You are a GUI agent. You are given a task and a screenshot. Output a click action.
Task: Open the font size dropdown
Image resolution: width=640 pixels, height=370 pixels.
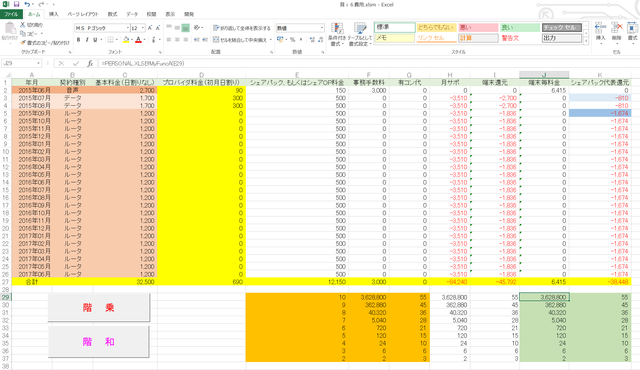(x=143, y=28)
